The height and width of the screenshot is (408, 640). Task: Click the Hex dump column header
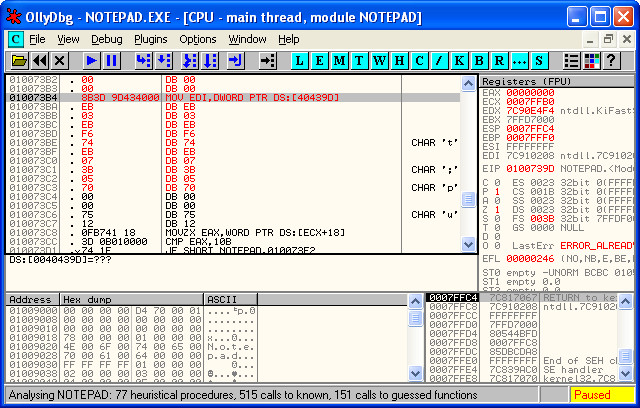click(x=131, y=299)
